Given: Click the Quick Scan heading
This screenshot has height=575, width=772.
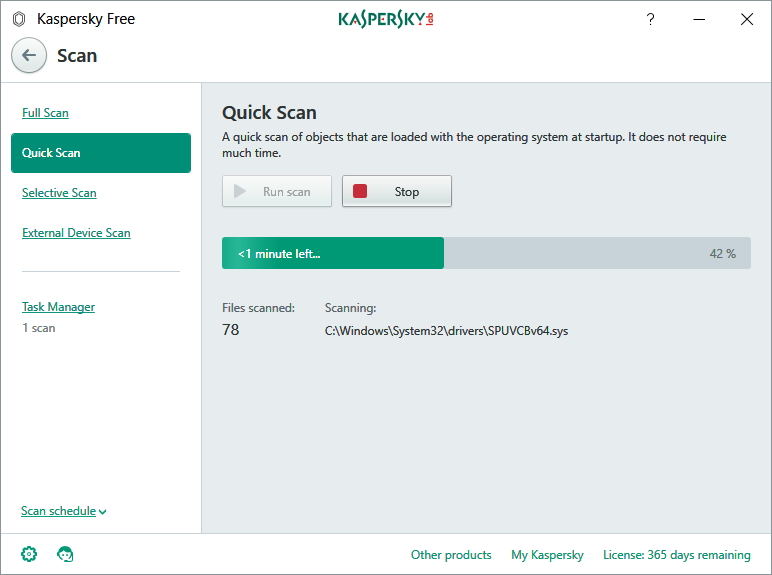Looking at the screenshot, I should tap(269, 113).
